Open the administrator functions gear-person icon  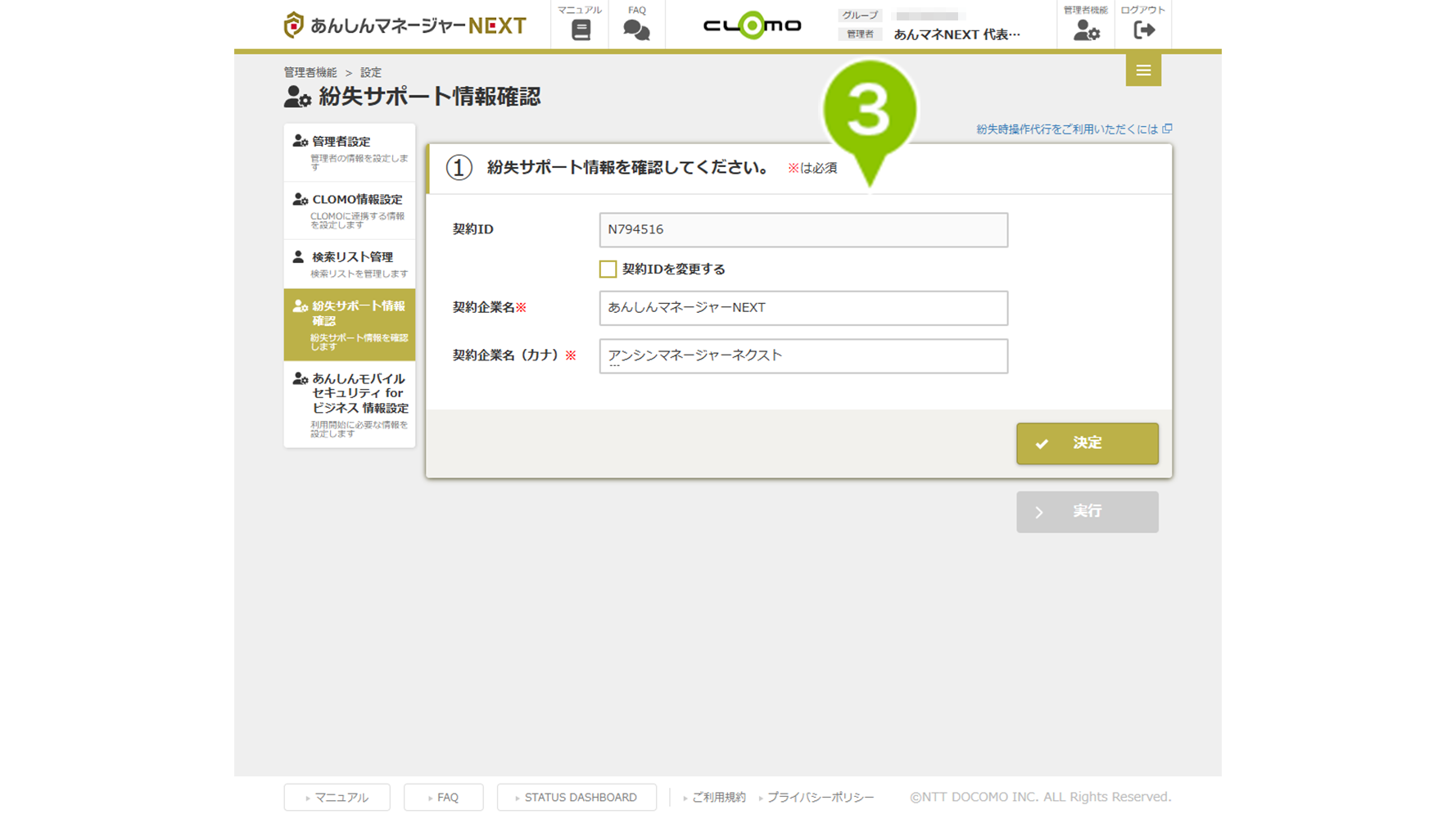click(x=1086, y=30)
